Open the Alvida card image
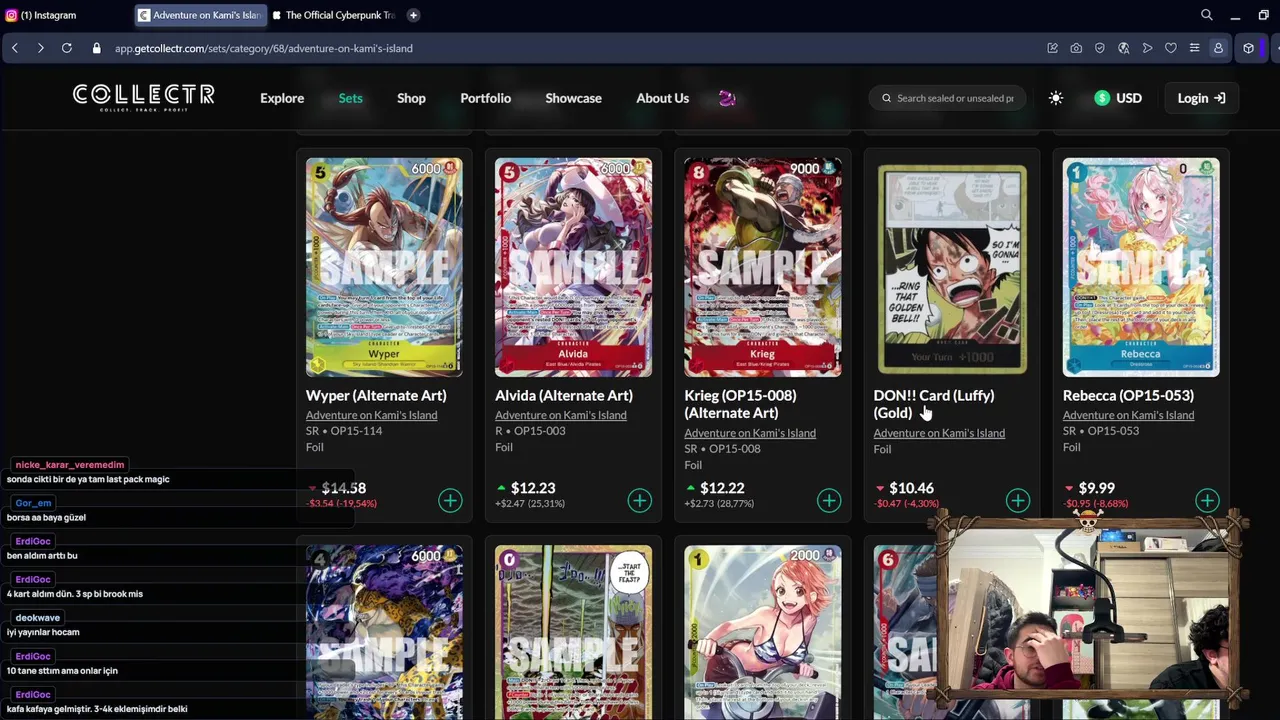Image resolution: width=1280 pixels, height=720 pixels. click(x=573, y=267)
